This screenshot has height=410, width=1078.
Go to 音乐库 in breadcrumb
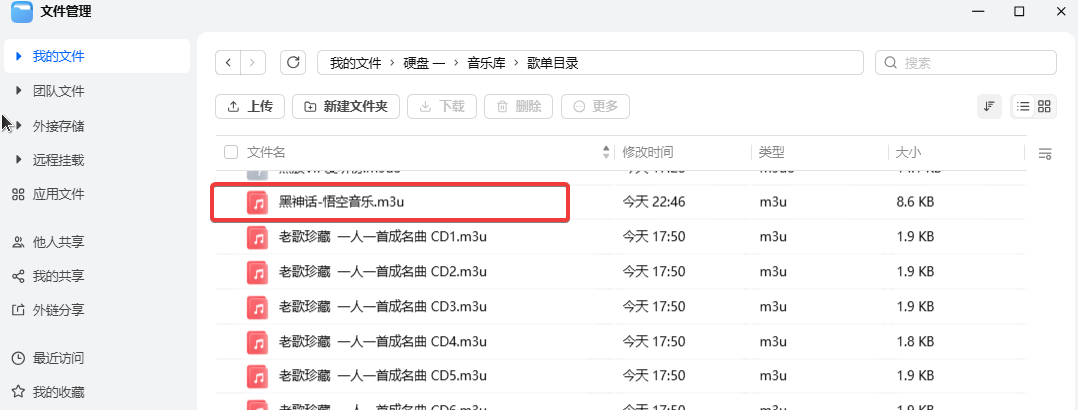tap(486, 63)
